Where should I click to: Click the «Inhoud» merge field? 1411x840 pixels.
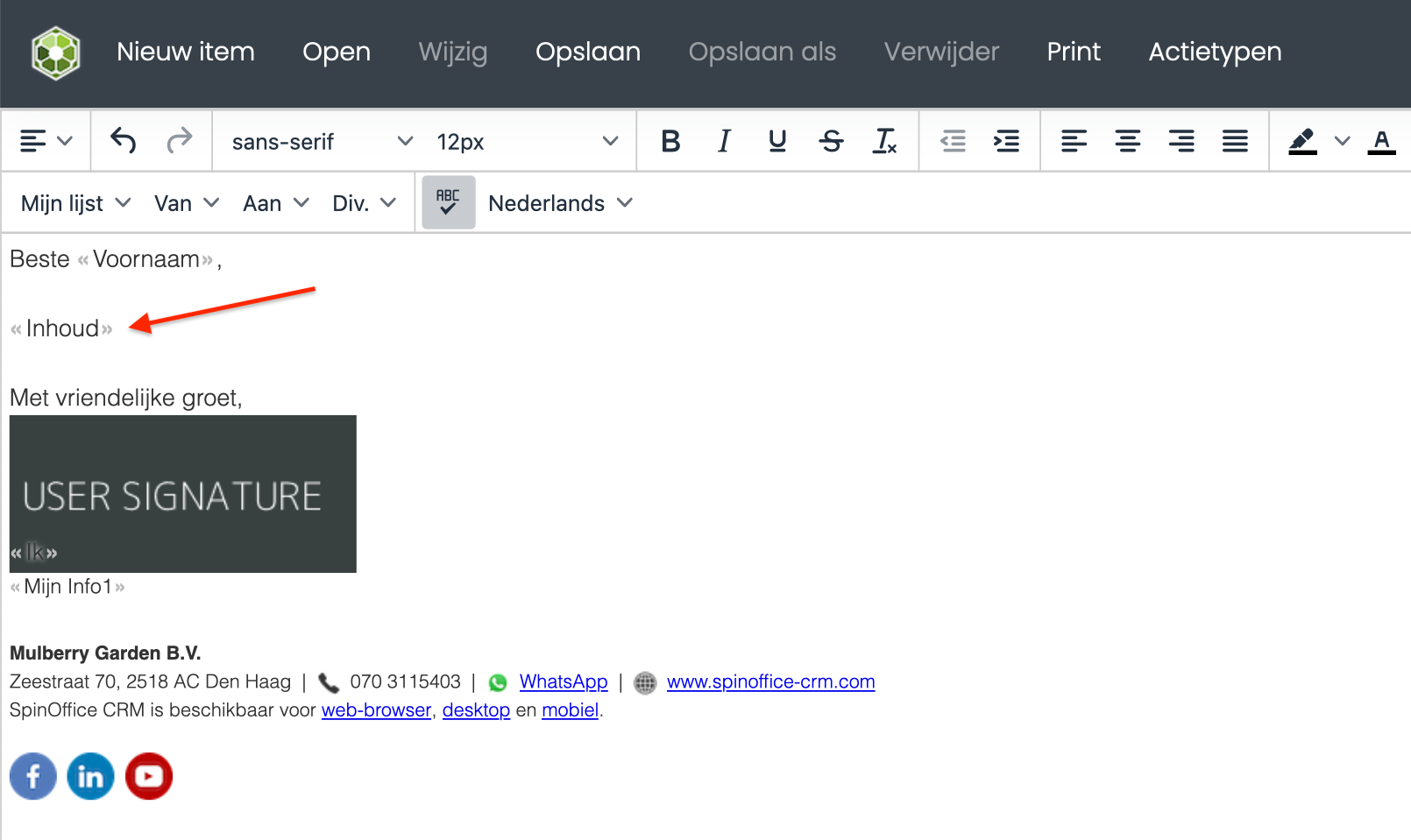coord(61,328)
